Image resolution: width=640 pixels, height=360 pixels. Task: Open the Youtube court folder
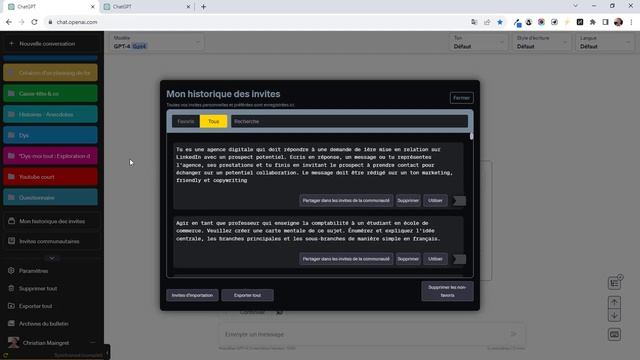[x=50, y=177]
